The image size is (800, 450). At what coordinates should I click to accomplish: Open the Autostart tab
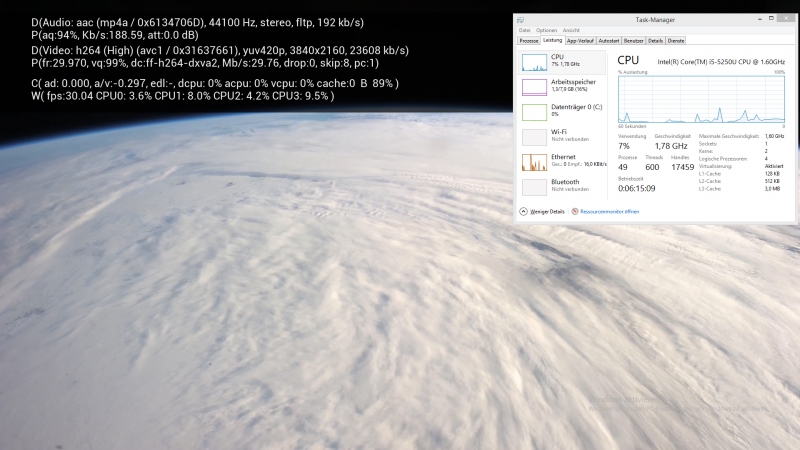click(x=609, y=41)
